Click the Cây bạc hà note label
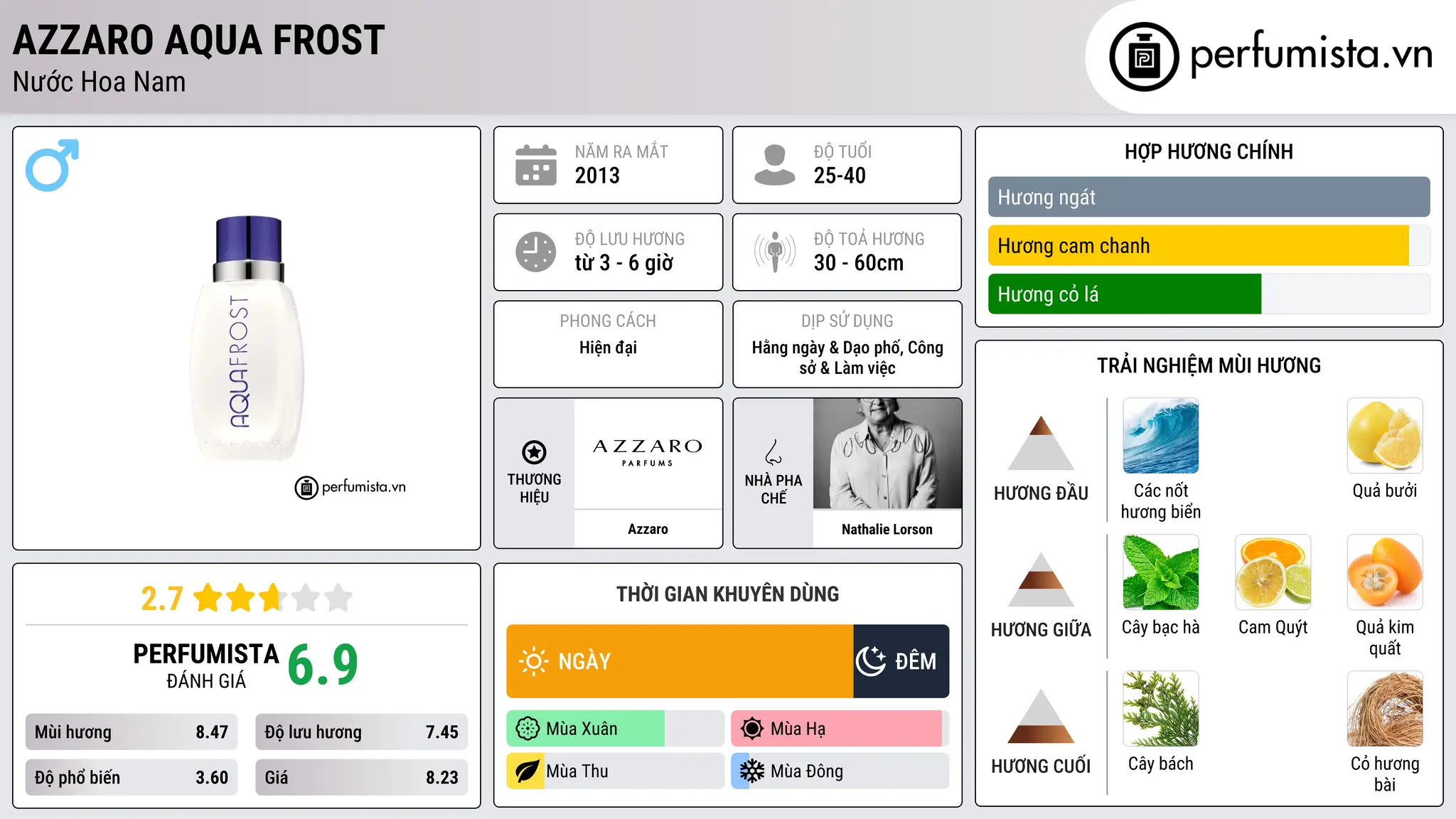1456x819 pixels. 1161,627
